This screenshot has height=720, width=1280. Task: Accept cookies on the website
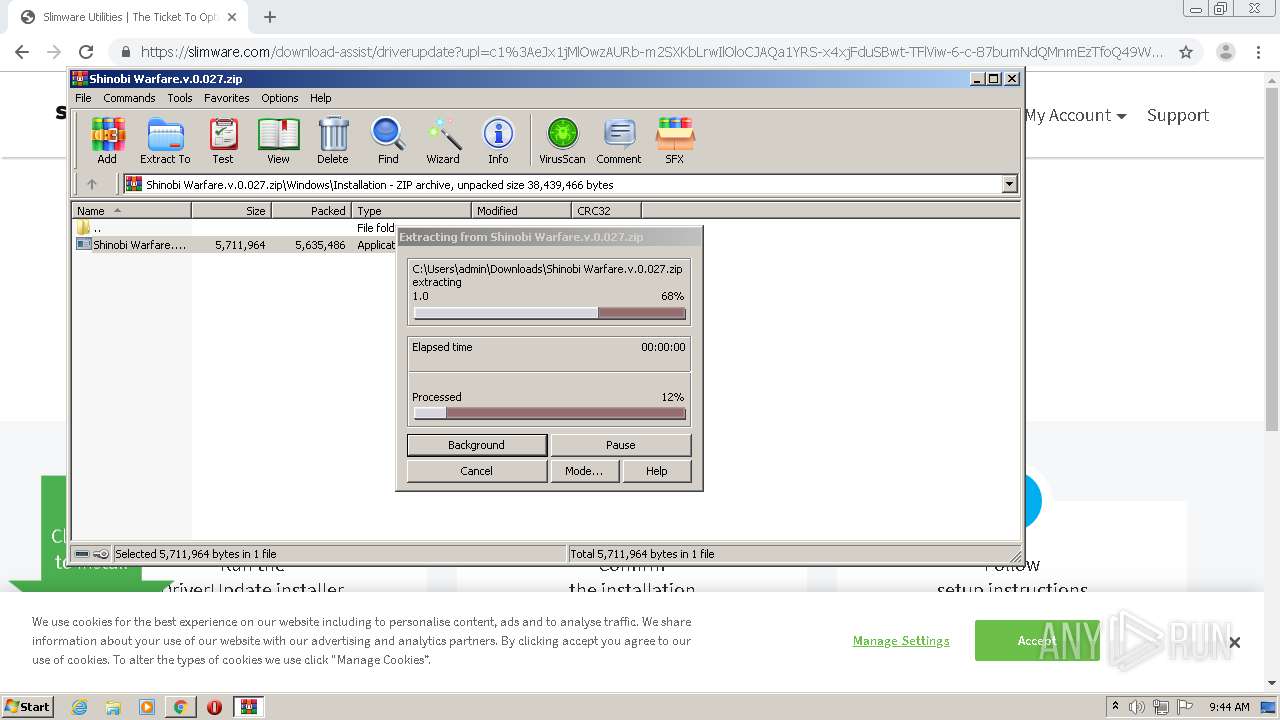coord(1036,640)
